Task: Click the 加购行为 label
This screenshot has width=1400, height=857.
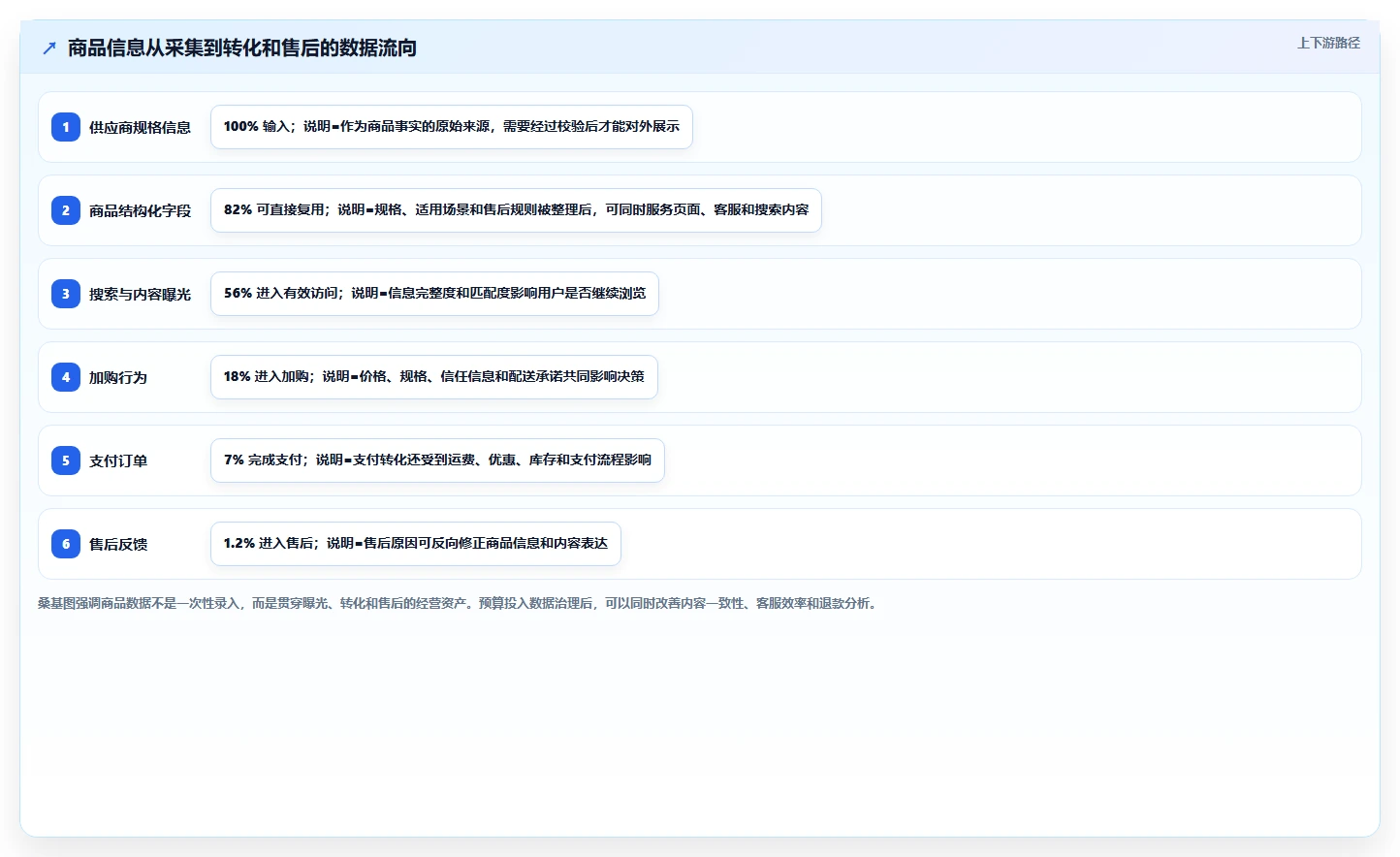Action: 118,377
